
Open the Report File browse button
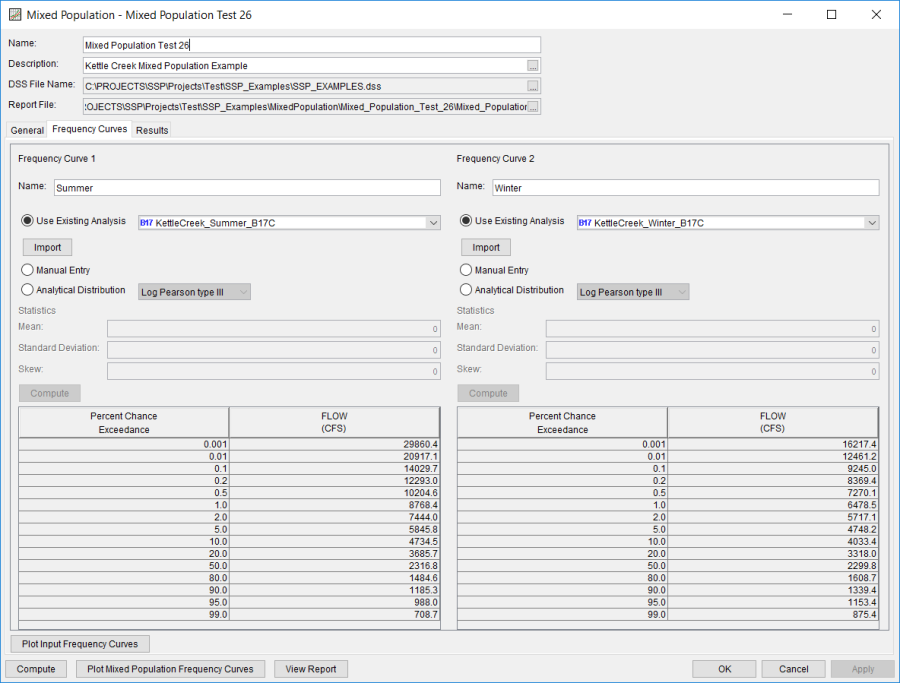(533, 107)
